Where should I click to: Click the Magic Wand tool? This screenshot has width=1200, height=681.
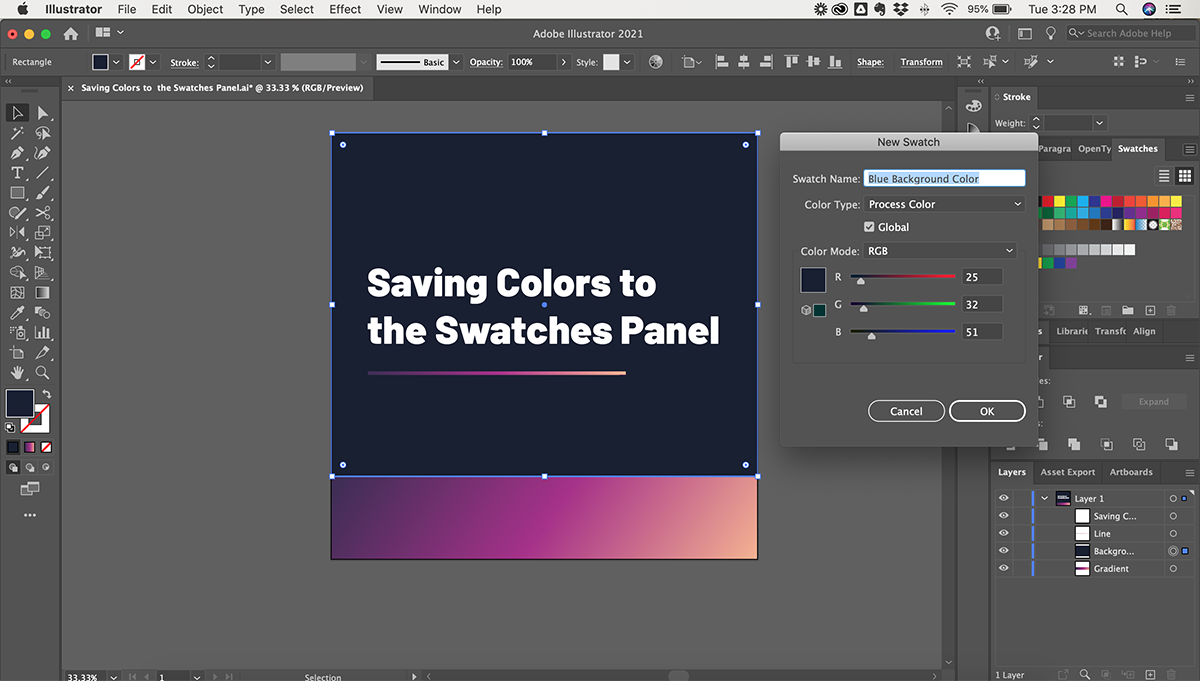[x=17, y=133]
